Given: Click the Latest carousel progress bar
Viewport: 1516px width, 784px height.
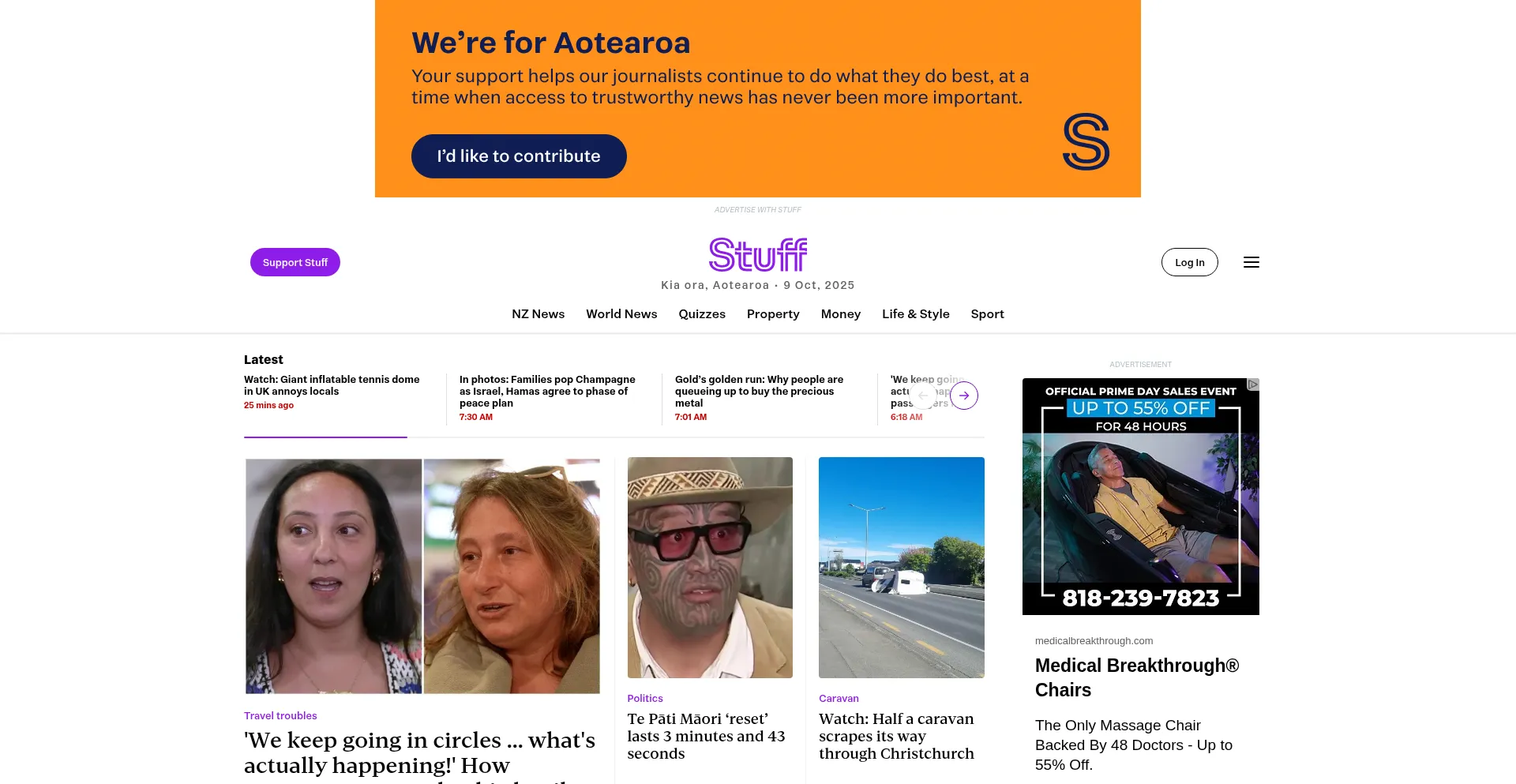Looking at the screenshot, I should (x=614, y=437).
